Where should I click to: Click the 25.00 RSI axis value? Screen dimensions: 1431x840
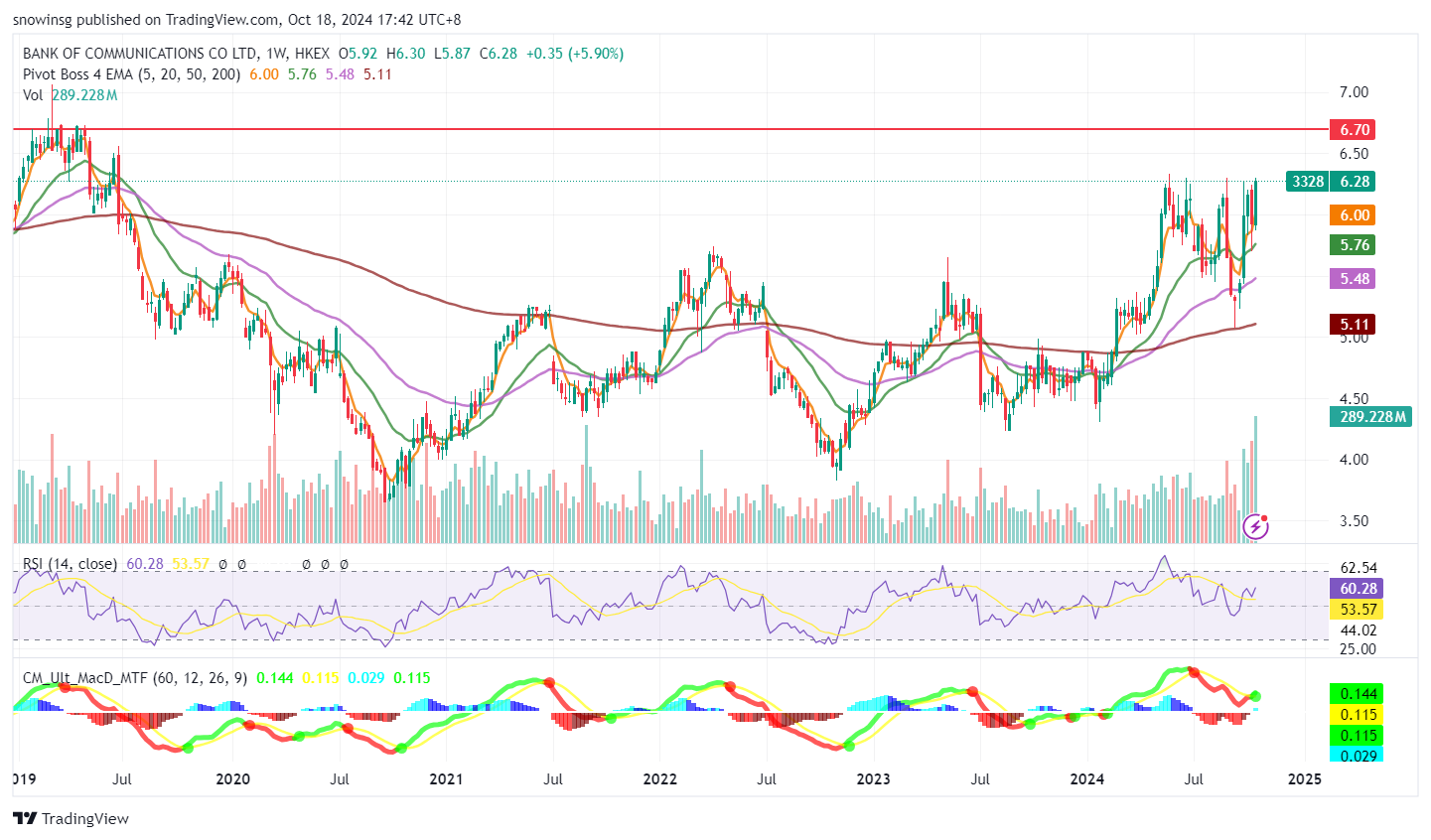click(x=1359, y=648)
